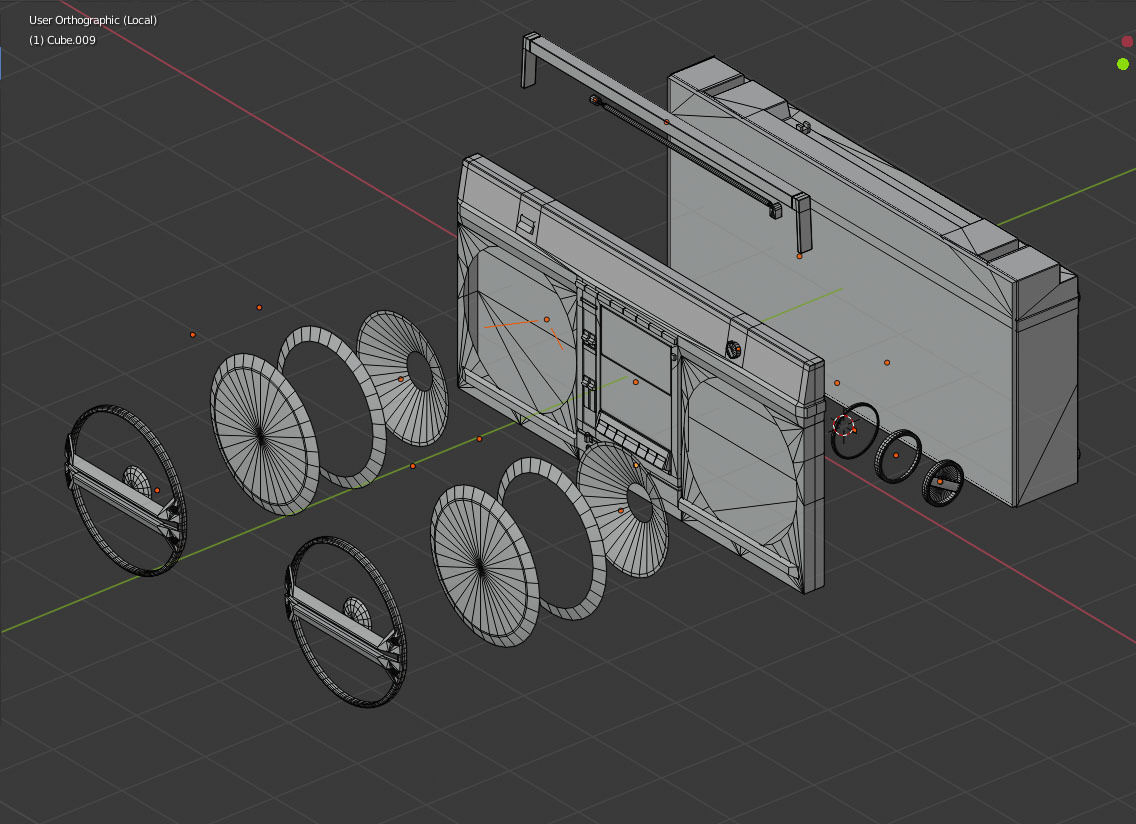Screen dimensions: 1136x824
Task: Click the 3D cursor crosshair circle
Action: point(843,425)
